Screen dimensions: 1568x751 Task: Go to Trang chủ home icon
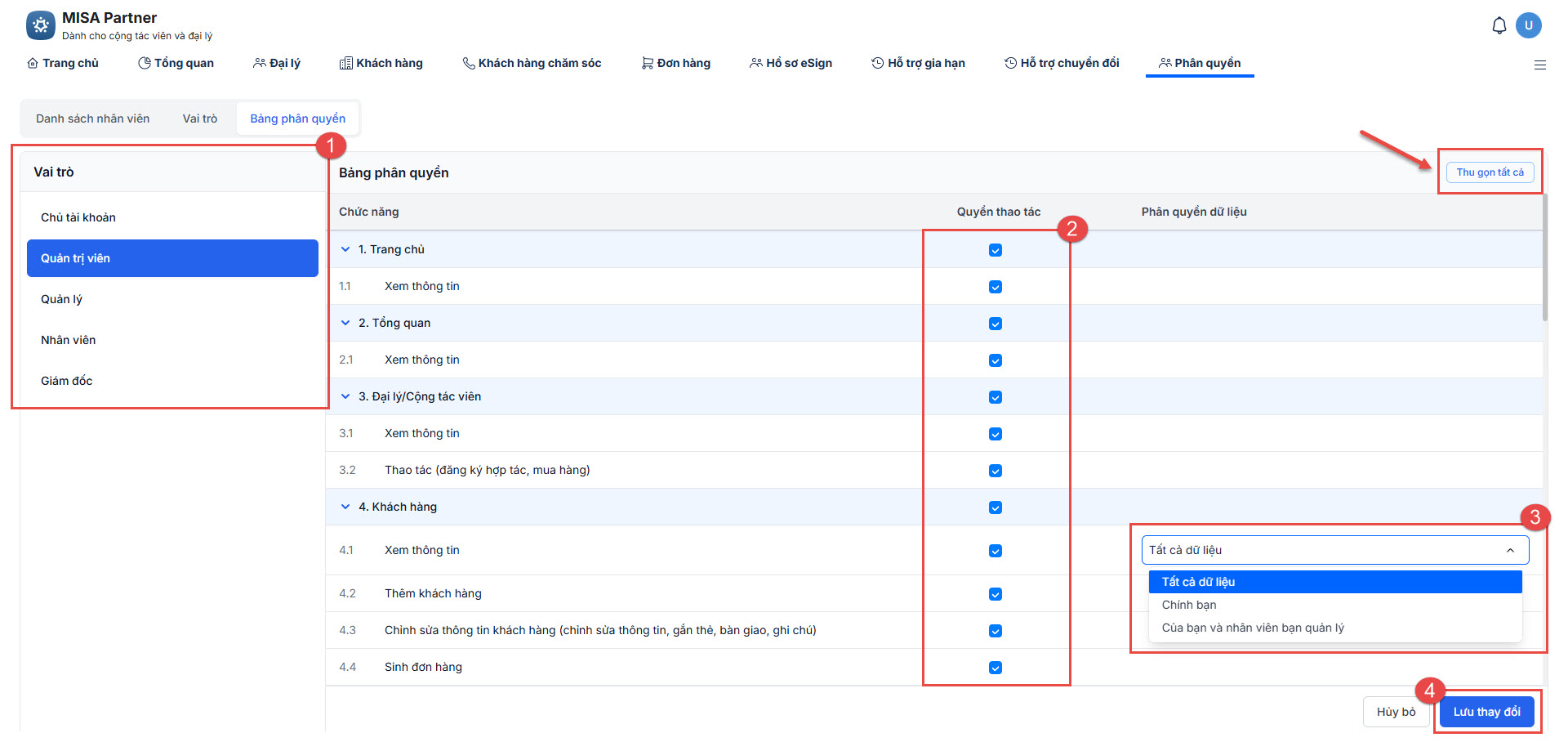point(33,63)
